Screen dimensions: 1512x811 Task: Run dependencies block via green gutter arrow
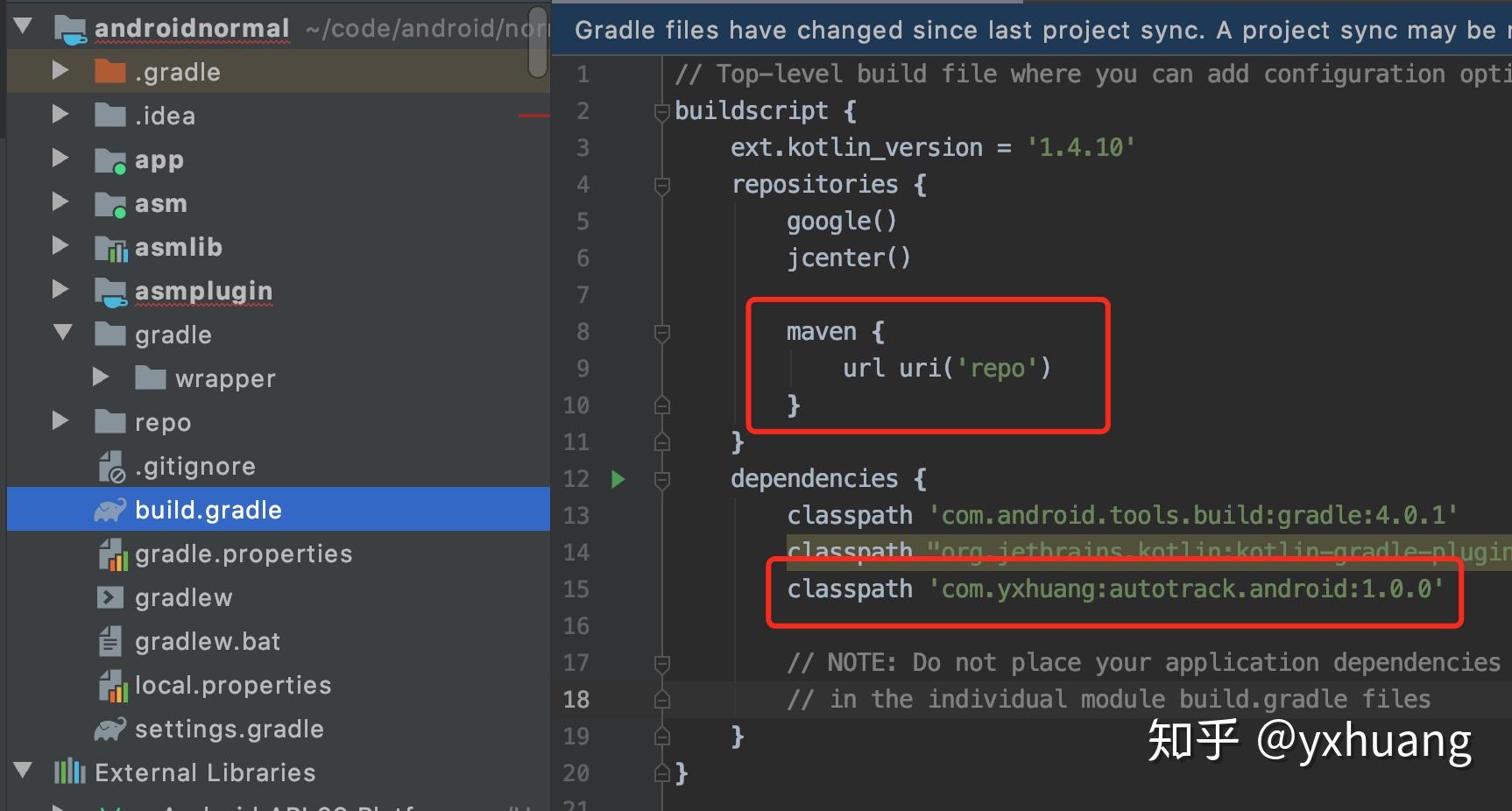coord(618,478)
